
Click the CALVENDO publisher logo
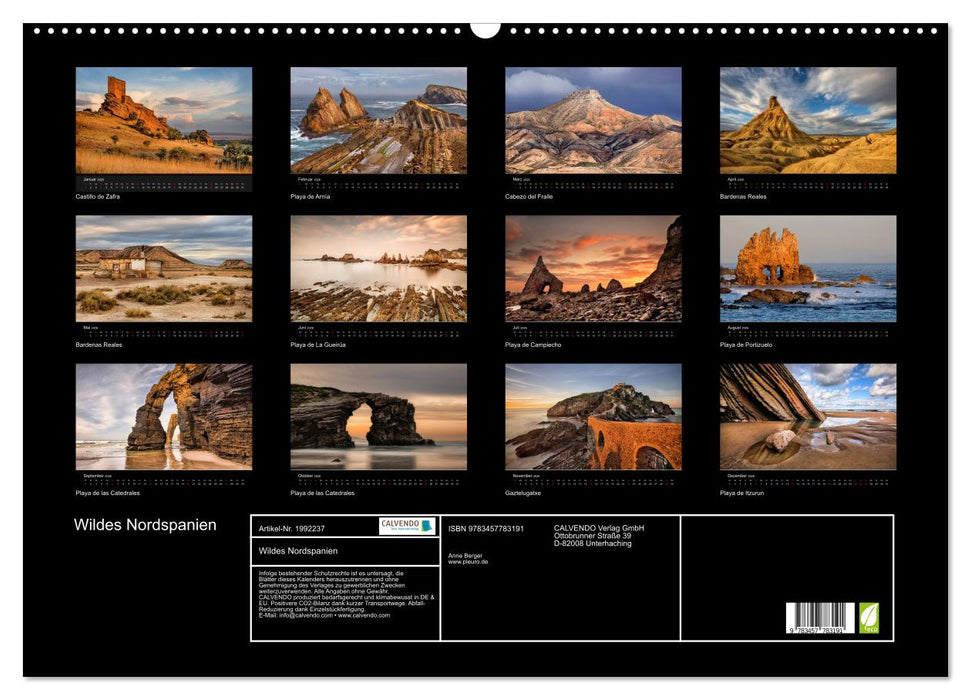[403, 527]
